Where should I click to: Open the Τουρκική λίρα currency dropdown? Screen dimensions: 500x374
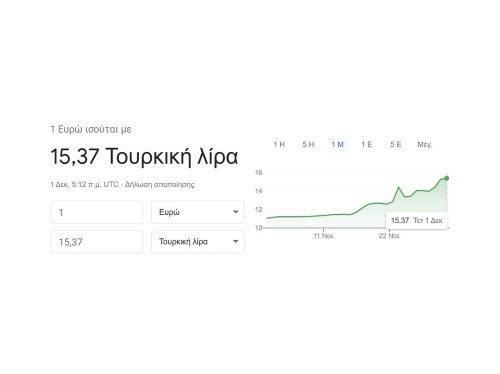coord(198,241)
